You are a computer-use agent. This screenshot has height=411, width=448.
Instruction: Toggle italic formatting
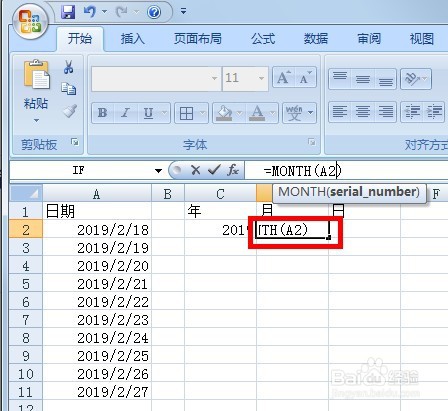[125, 113]
